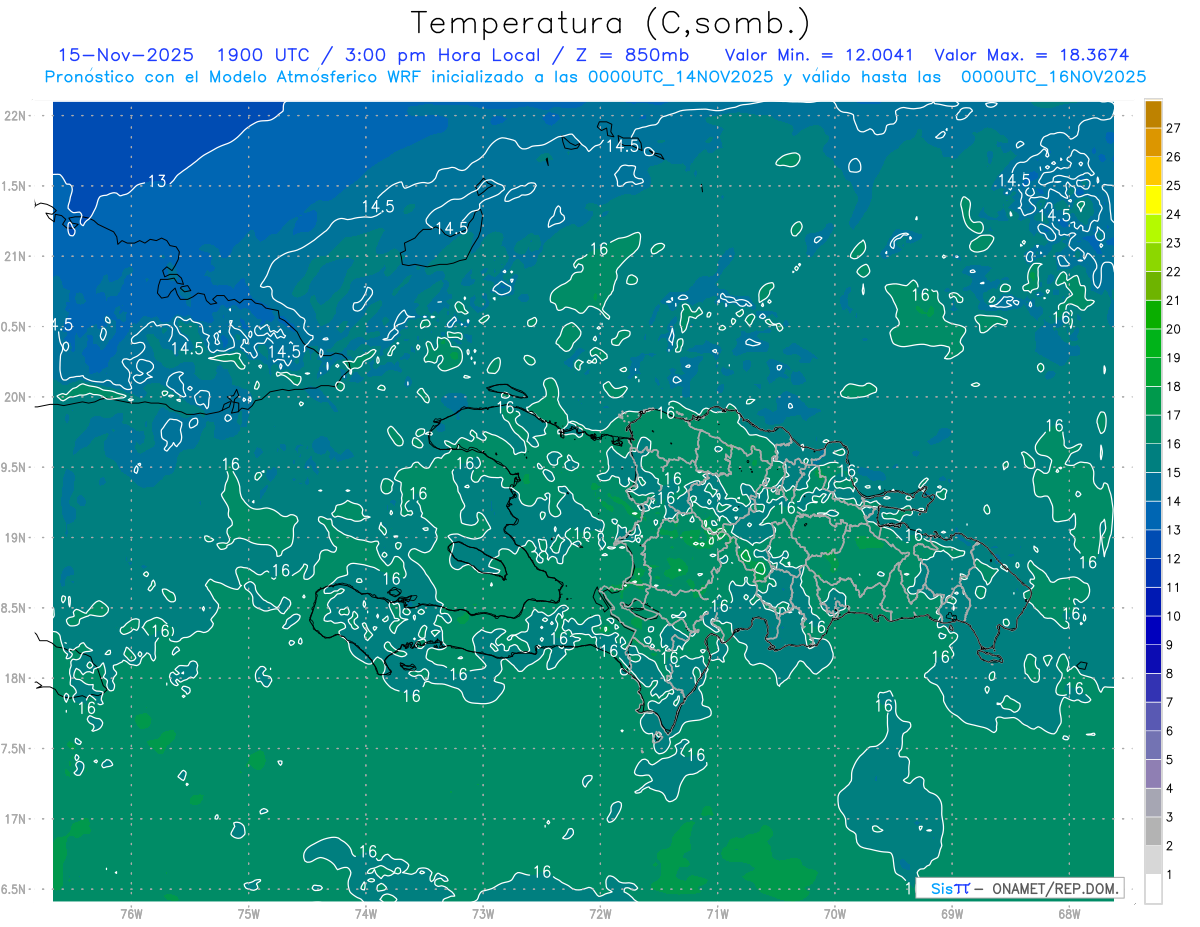The image size is (1200, 927).
Task: Click color scale value '15'
Action: tap(1174, 473)
